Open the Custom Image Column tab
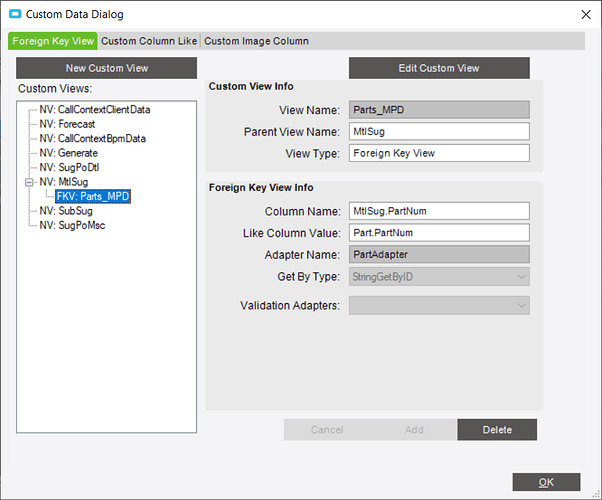The width and height of the screenshot is (602, 500). coord(256,41)
